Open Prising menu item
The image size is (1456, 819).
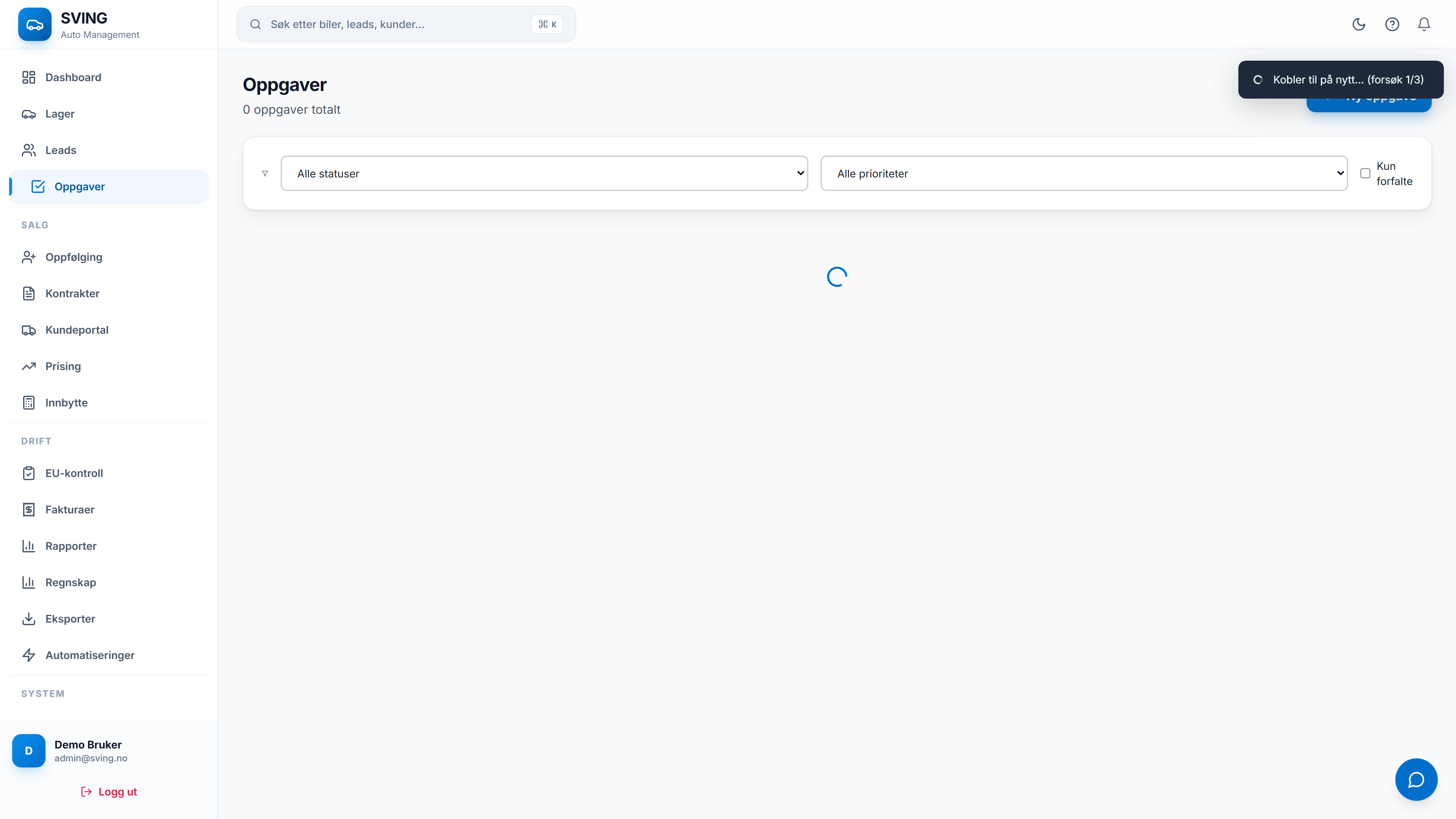[108, 366]
